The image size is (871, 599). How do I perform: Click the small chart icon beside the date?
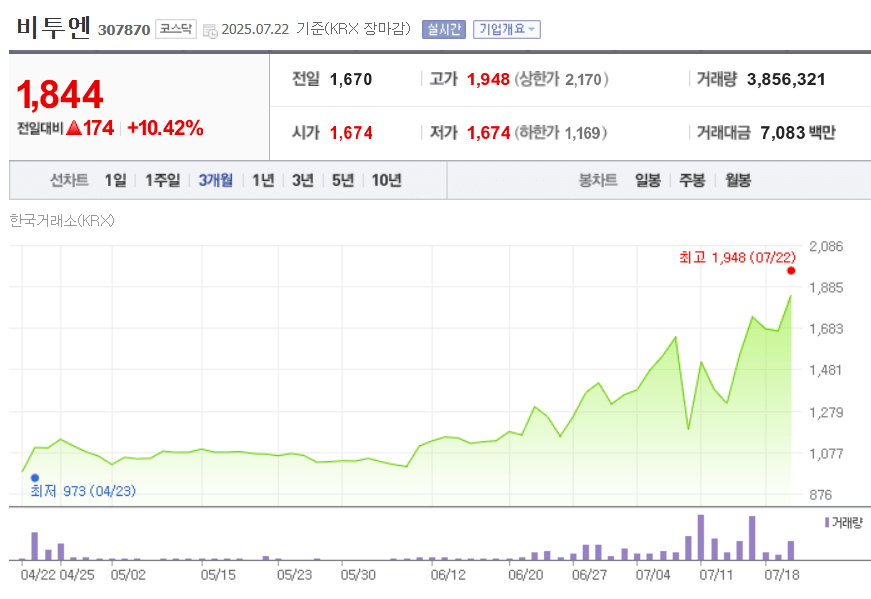coord(209,30)
